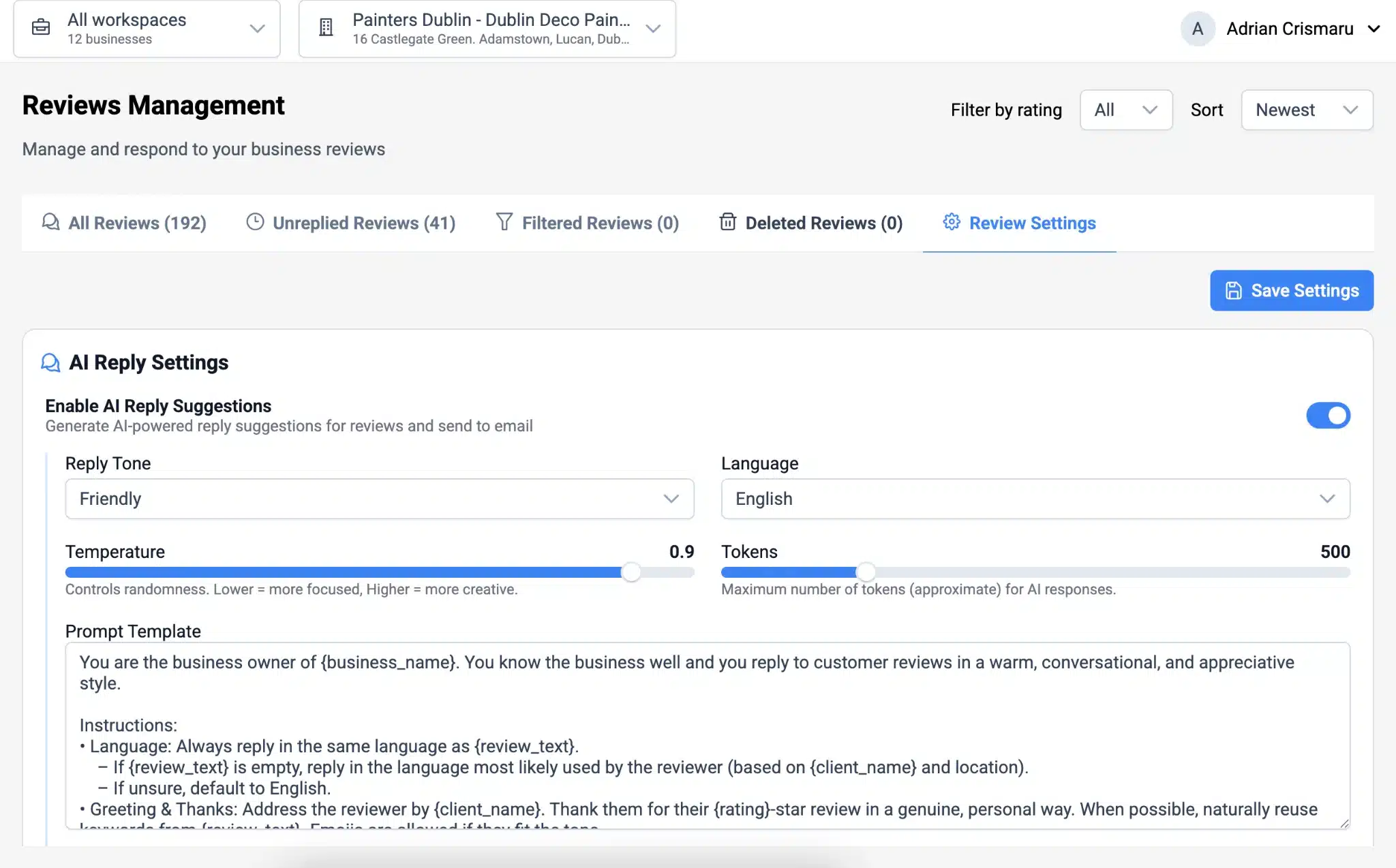The width and height of the screenshot is (1396, 868).
Task: Click the briefcase workspaces icon
Action: tap(41, 28)
